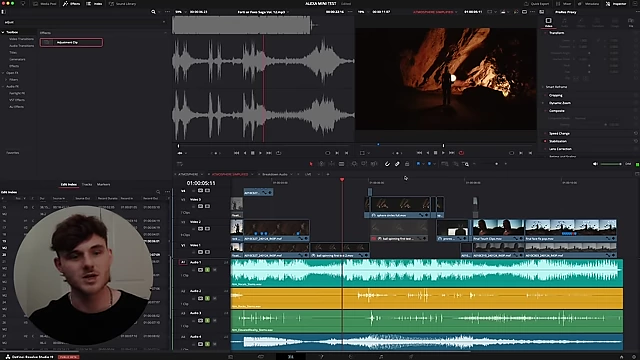Open the Fairlight page music note icon
640x360 pixels.
(x=381, y=357)
